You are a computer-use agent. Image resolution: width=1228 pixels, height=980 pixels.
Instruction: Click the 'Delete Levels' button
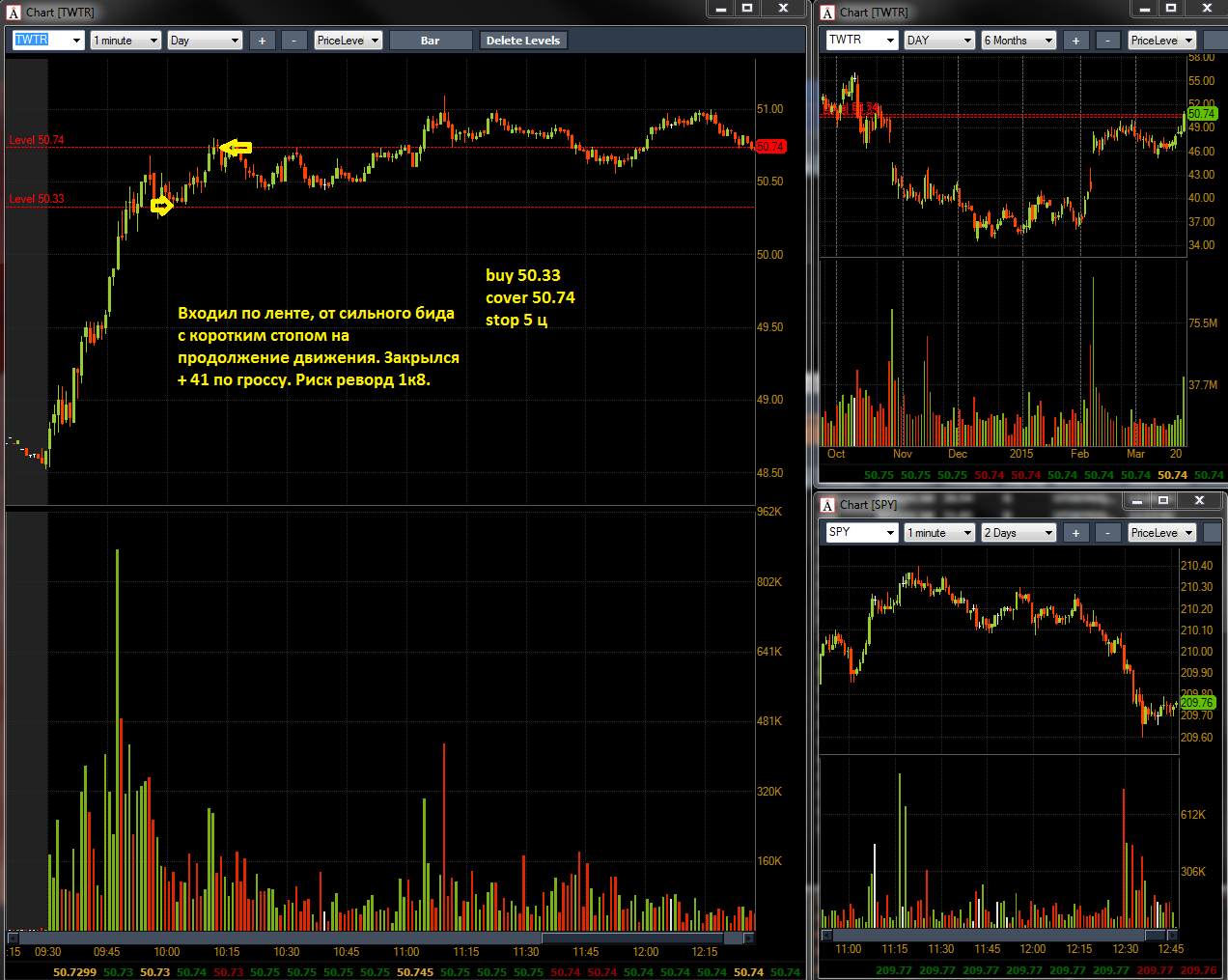click(523, 41)
